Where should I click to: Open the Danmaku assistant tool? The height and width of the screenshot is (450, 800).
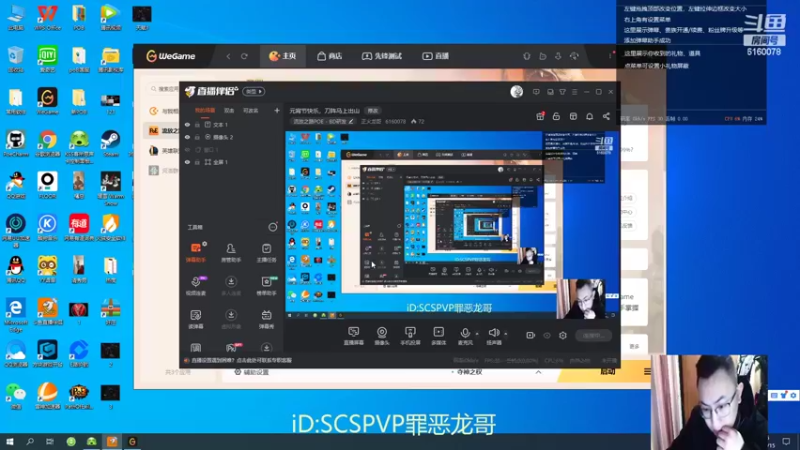pyautogui.click(x=196, y=253)
